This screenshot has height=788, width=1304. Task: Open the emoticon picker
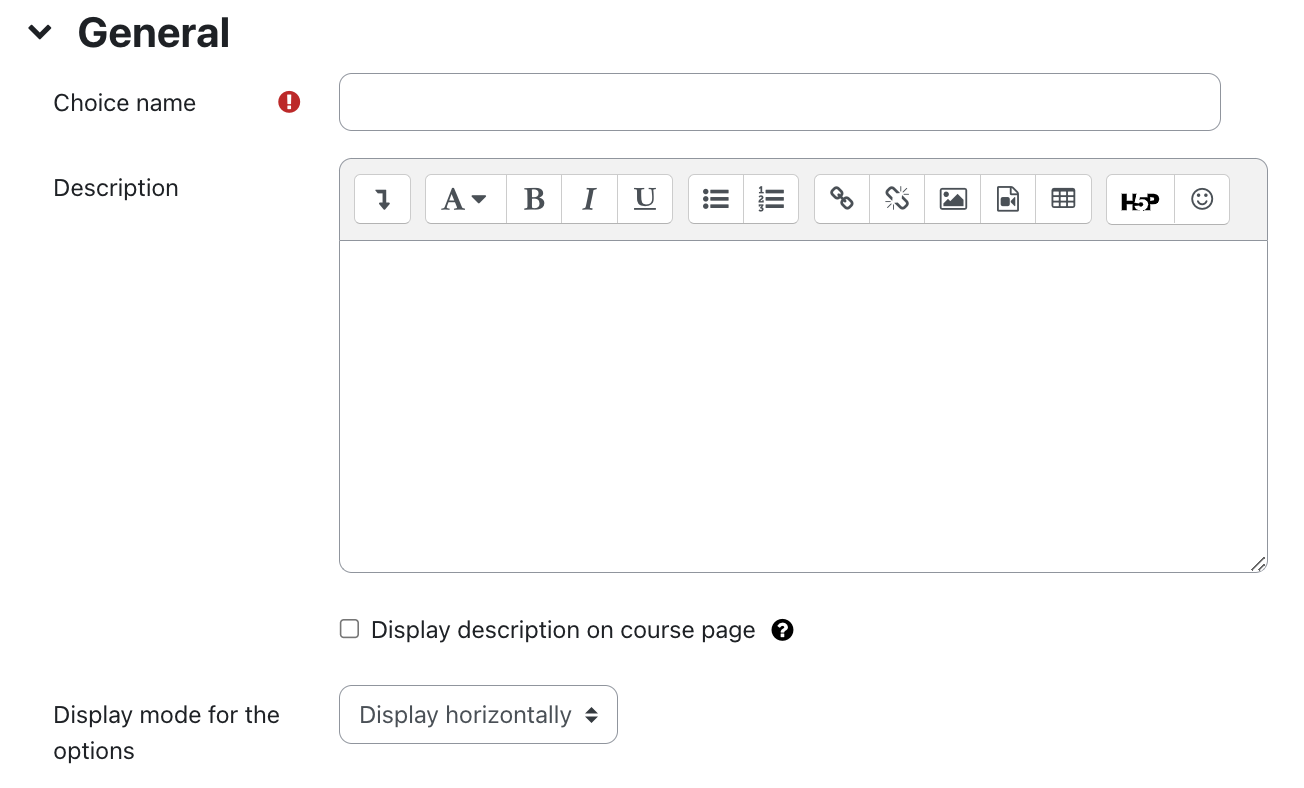click(1202, 199)
